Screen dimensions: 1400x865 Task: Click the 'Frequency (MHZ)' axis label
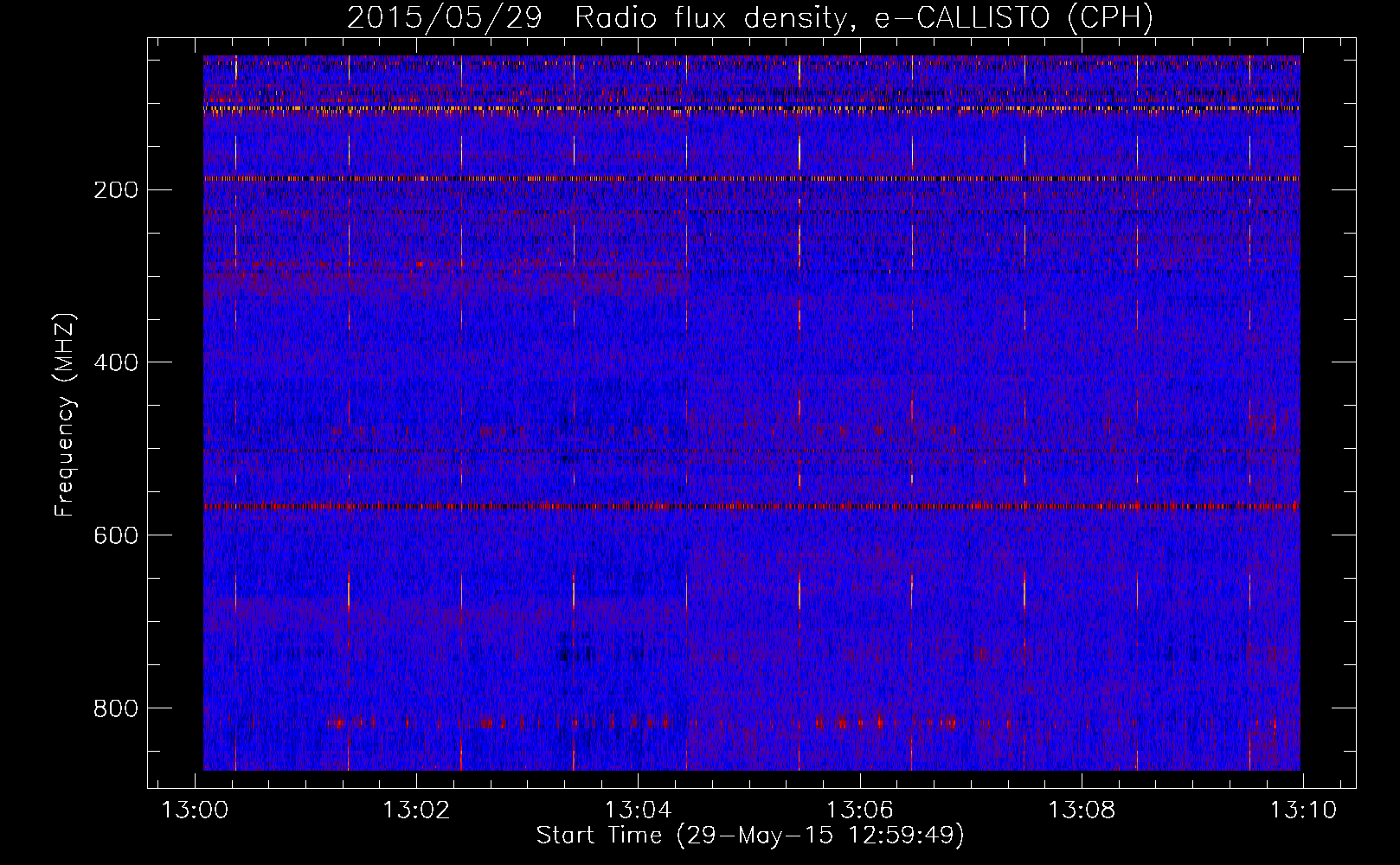click(x=65, y=415)
